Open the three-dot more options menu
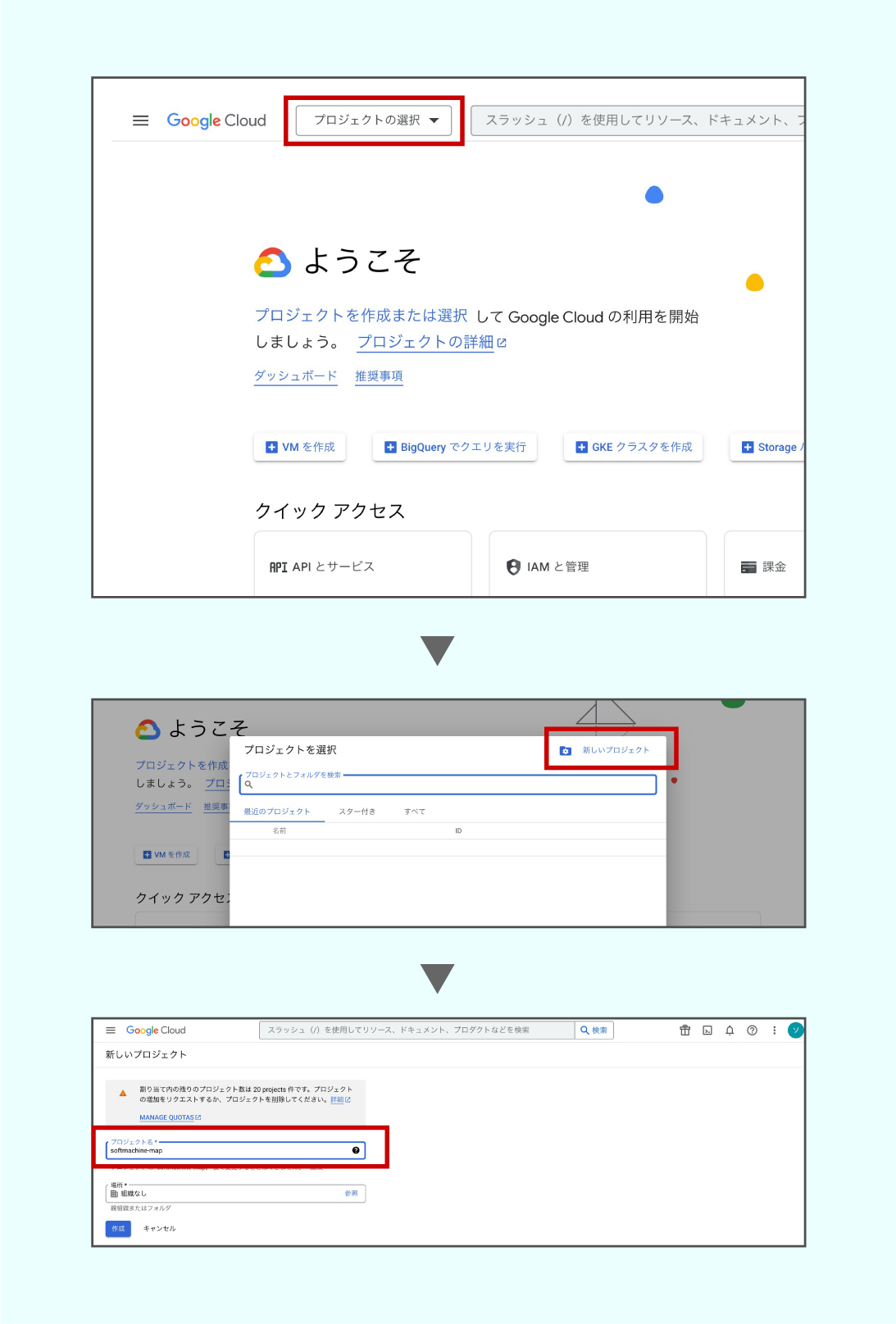The height and width of the screenshot is (1324, 896). (x=774, y=1031)
